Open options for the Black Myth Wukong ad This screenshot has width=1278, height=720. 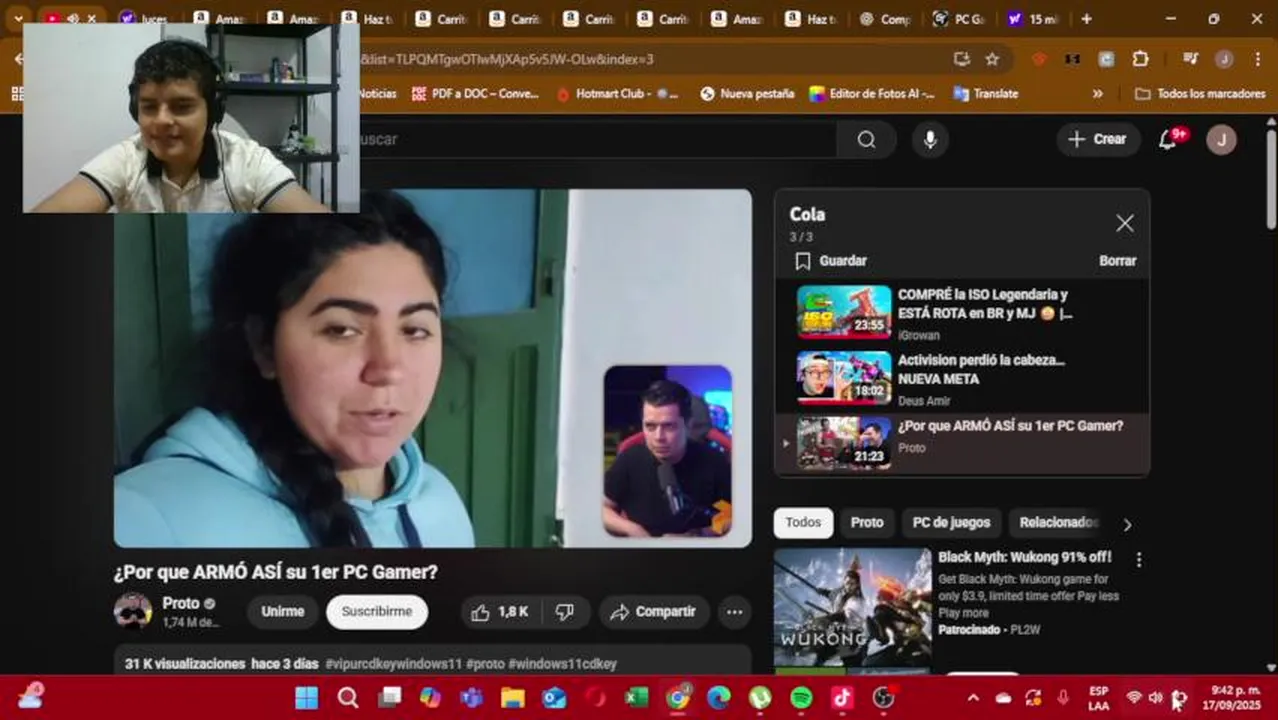pyautogui.click(x=1138, y=560)
